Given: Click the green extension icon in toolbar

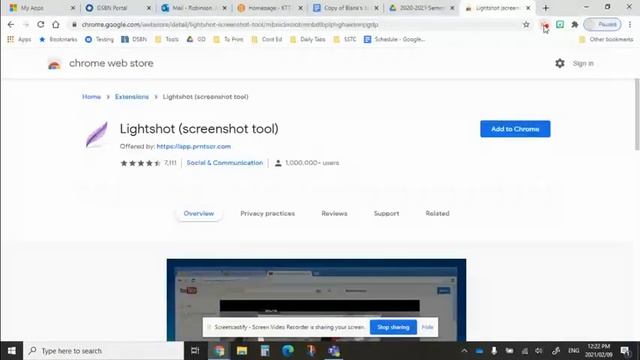Looking at the screenshot, I should [560, 24].
